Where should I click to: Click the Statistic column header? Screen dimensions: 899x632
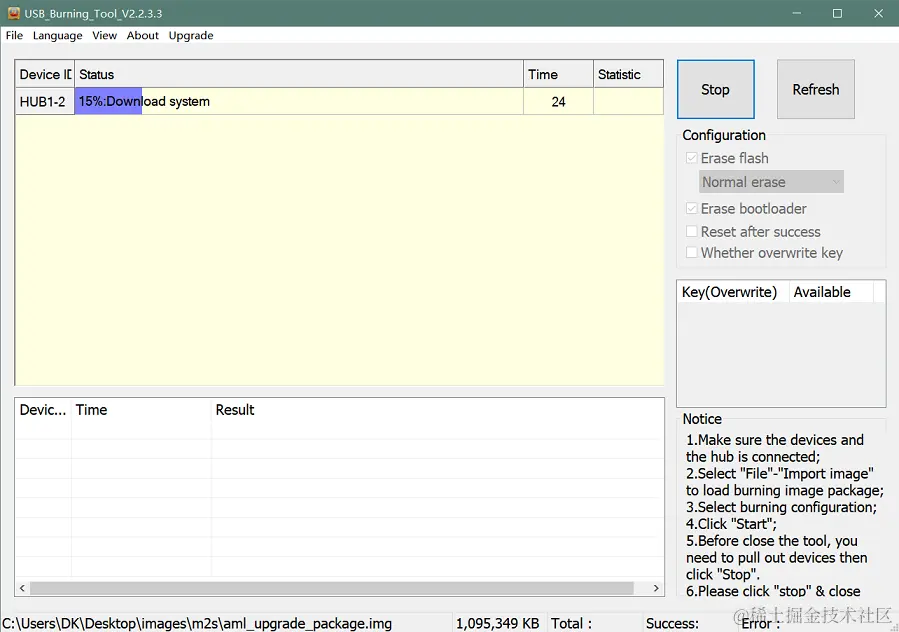click(x=628, y=74)
